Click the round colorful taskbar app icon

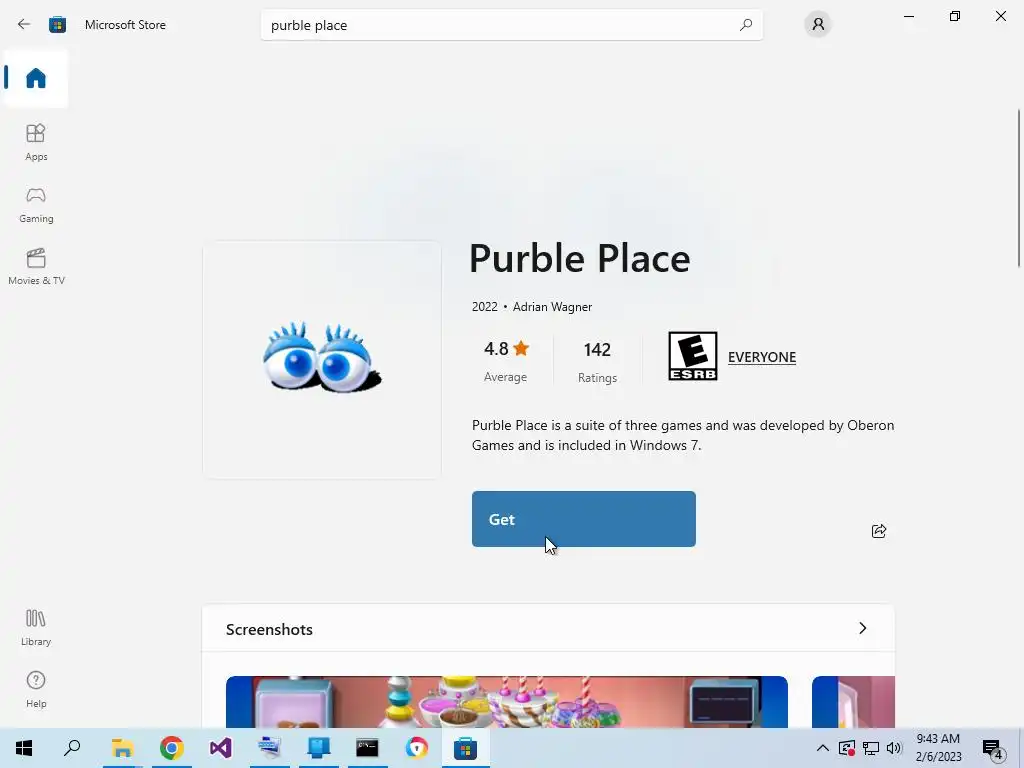point(417,748)
